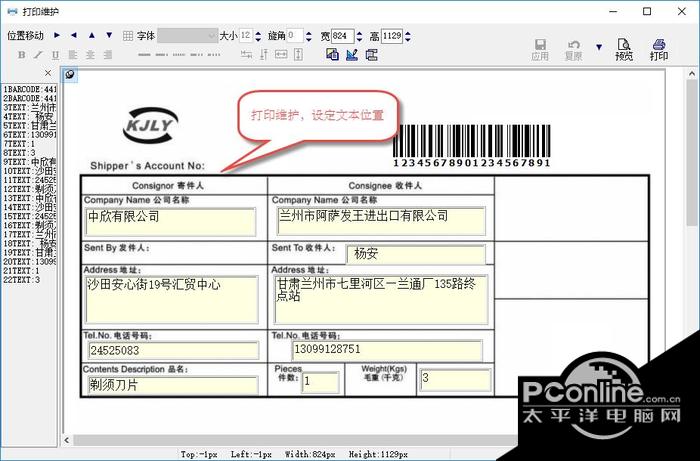Viewport: 700px width, 461px height.
Task: Click the icon at canvas top-left corner
Action: point(70,75)
